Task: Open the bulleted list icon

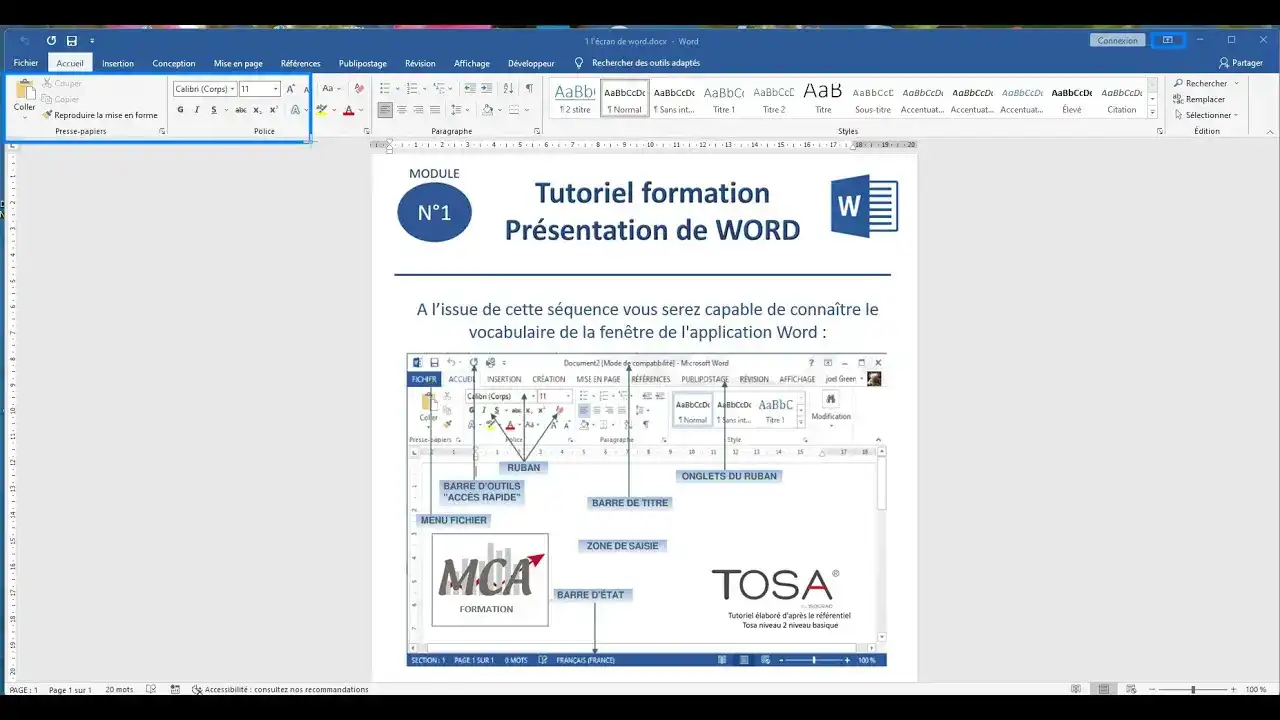Action: click(x=385, y=88)
